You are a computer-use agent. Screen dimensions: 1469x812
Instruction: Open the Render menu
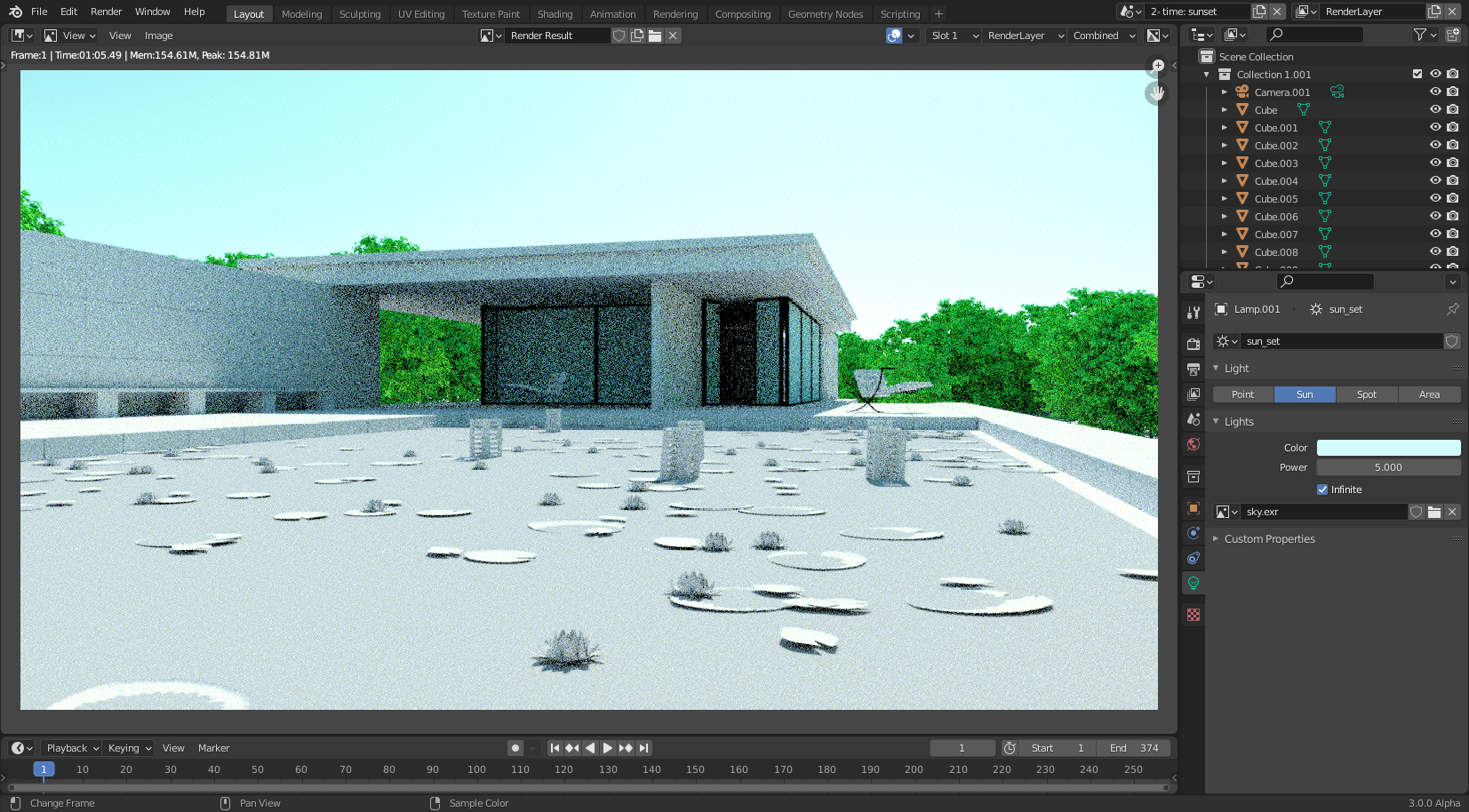(106, 12)
